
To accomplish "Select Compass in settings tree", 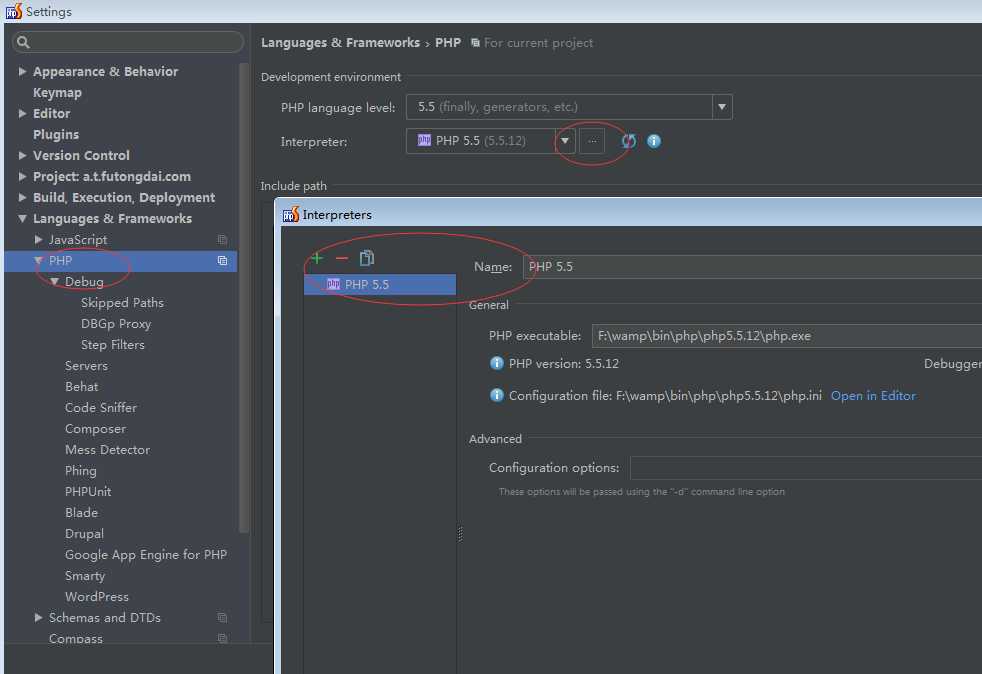I will (76, 639).
